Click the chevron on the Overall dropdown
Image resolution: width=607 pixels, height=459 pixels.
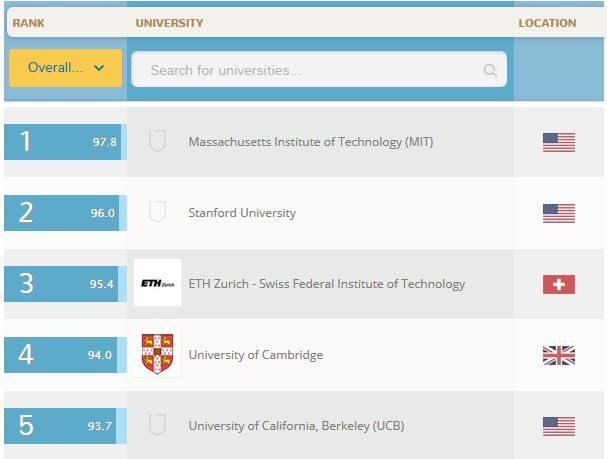[99, 68]
